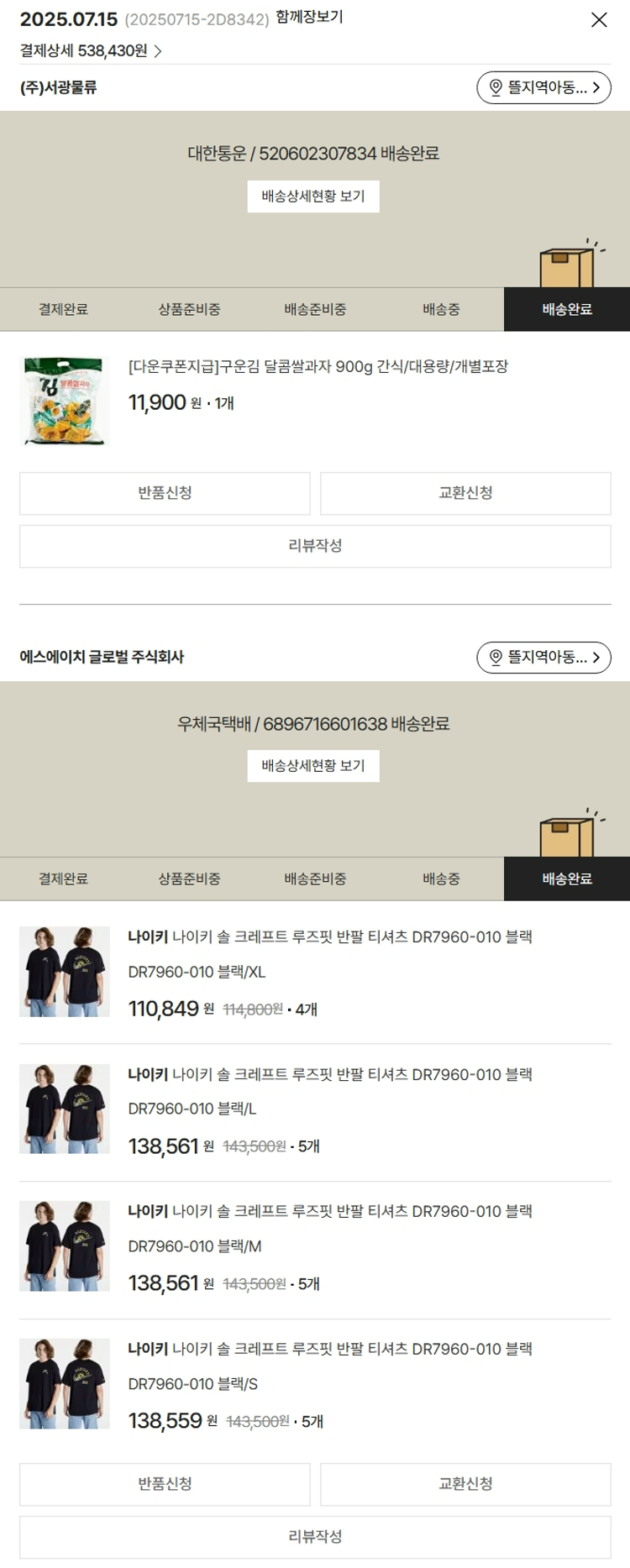This screenshot has height=1568, width=630.
Task: Write review for seaweed snack order
Action: (x=315, y=546)
